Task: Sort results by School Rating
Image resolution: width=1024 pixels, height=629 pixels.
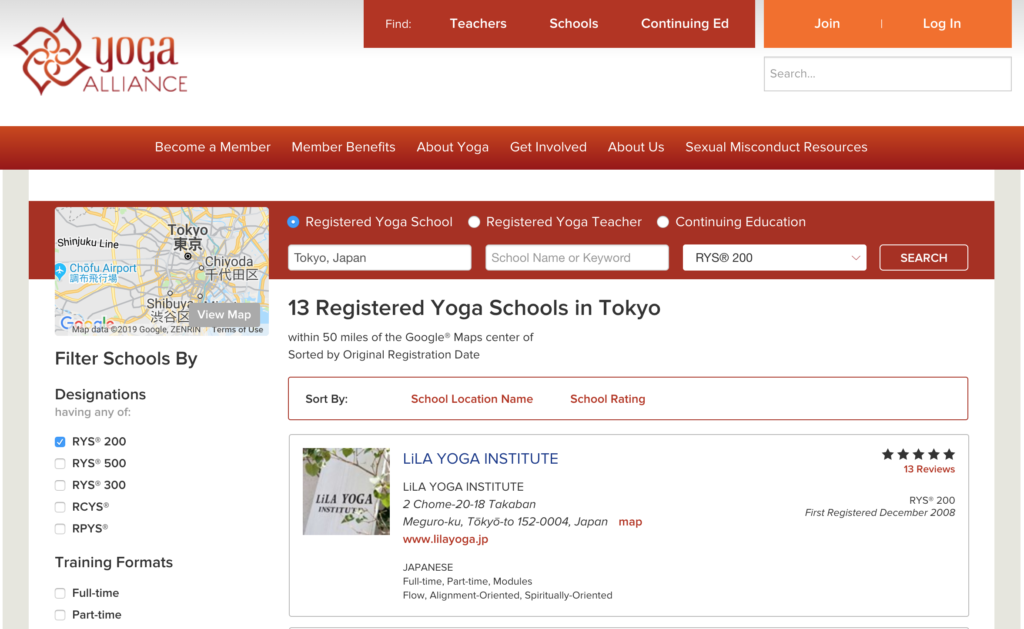Action: coord(607,399)
